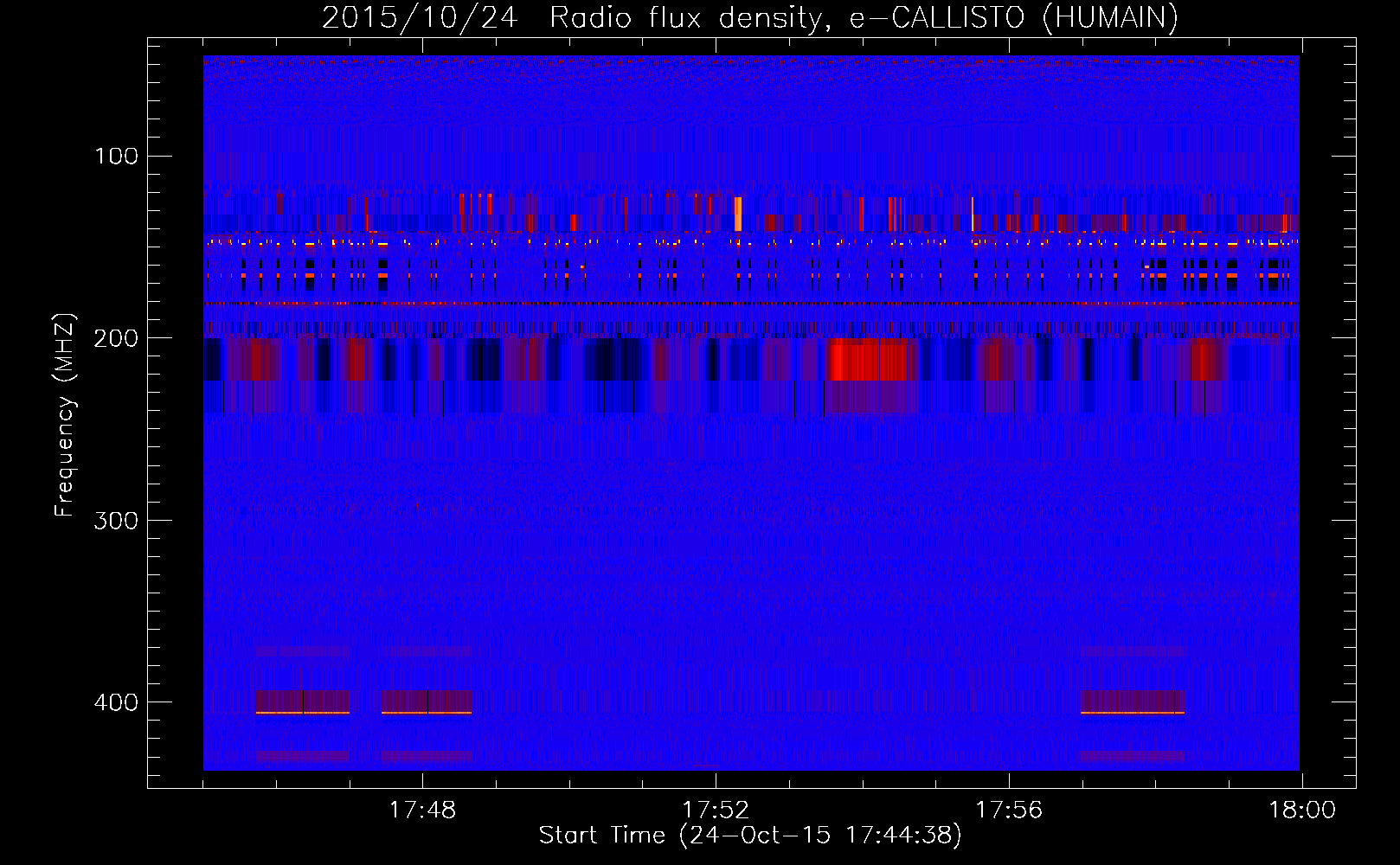Click the 'e-CALLISTO (HUMAIN)' title text

click(1013, 17)
